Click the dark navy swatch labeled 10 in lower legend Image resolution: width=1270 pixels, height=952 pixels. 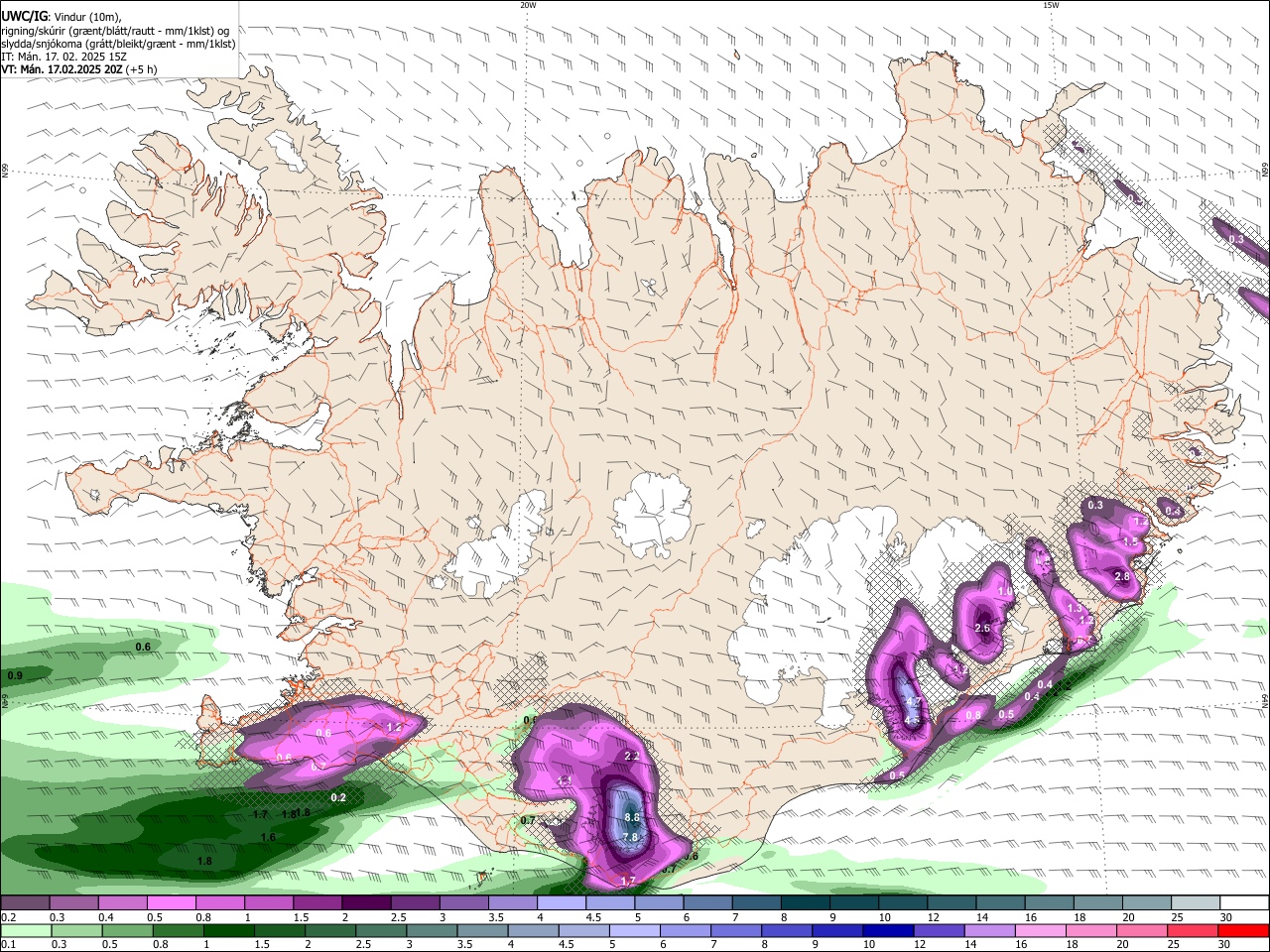pyautogui.click(x=887, y=930)
